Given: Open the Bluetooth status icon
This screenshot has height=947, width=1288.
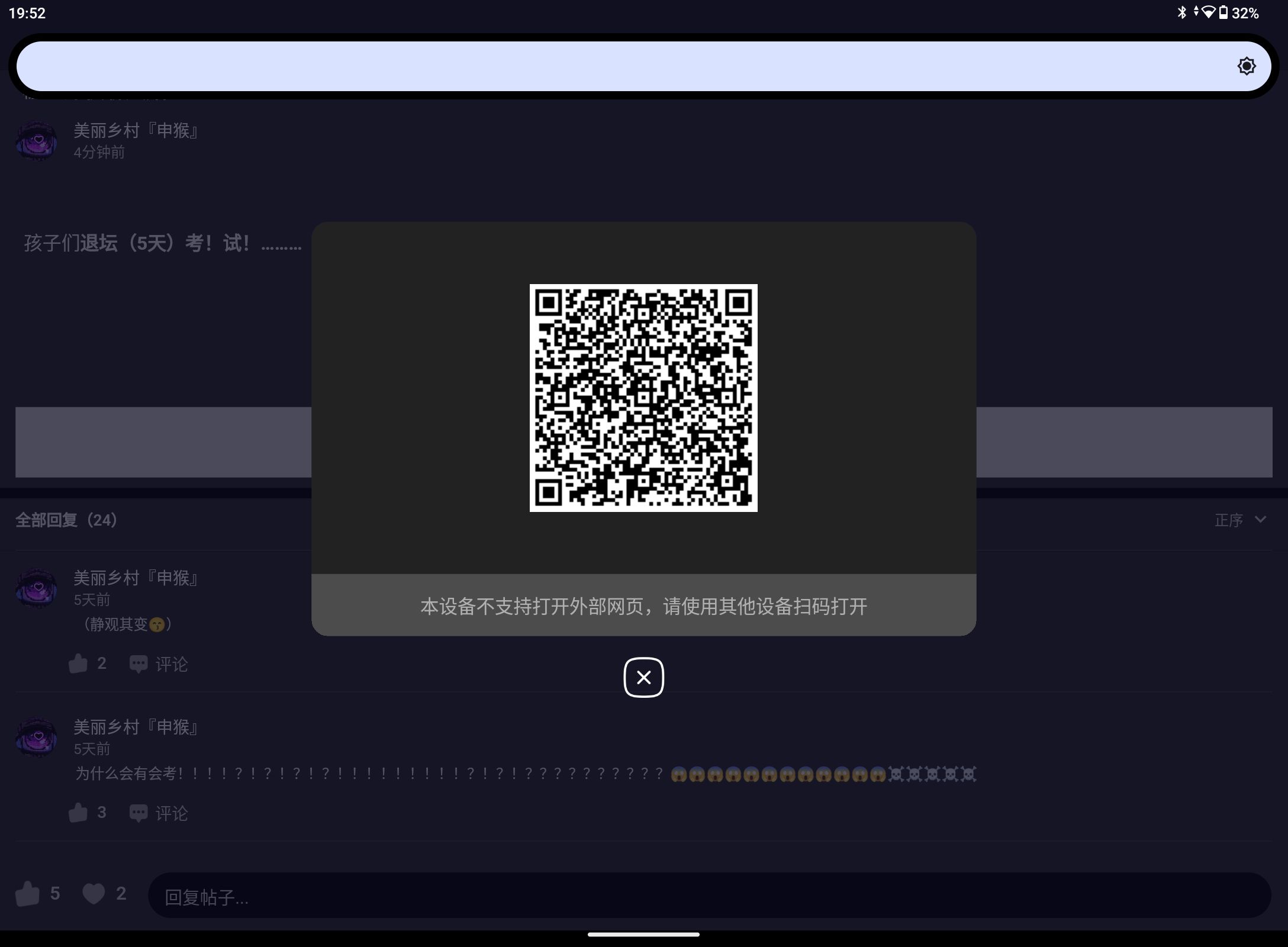Looking at the screenshot, I should pyautogui.click(x=1181, y=12).
